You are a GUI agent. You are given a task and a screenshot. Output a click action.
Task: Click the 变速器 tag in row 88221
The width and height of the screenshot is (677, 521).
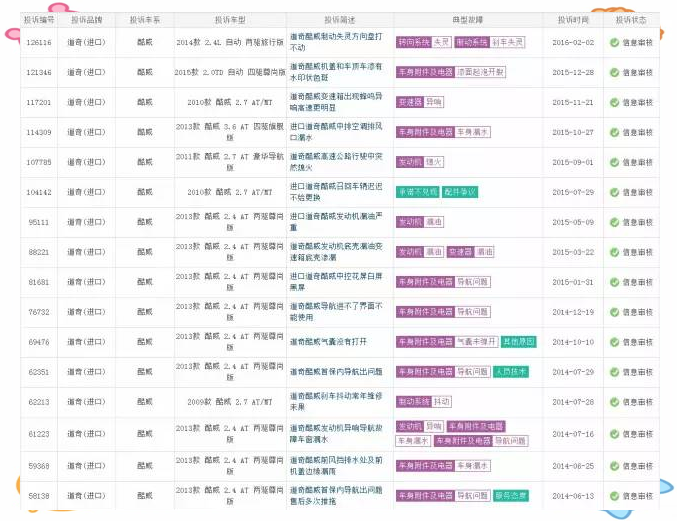tap(460, 252)
